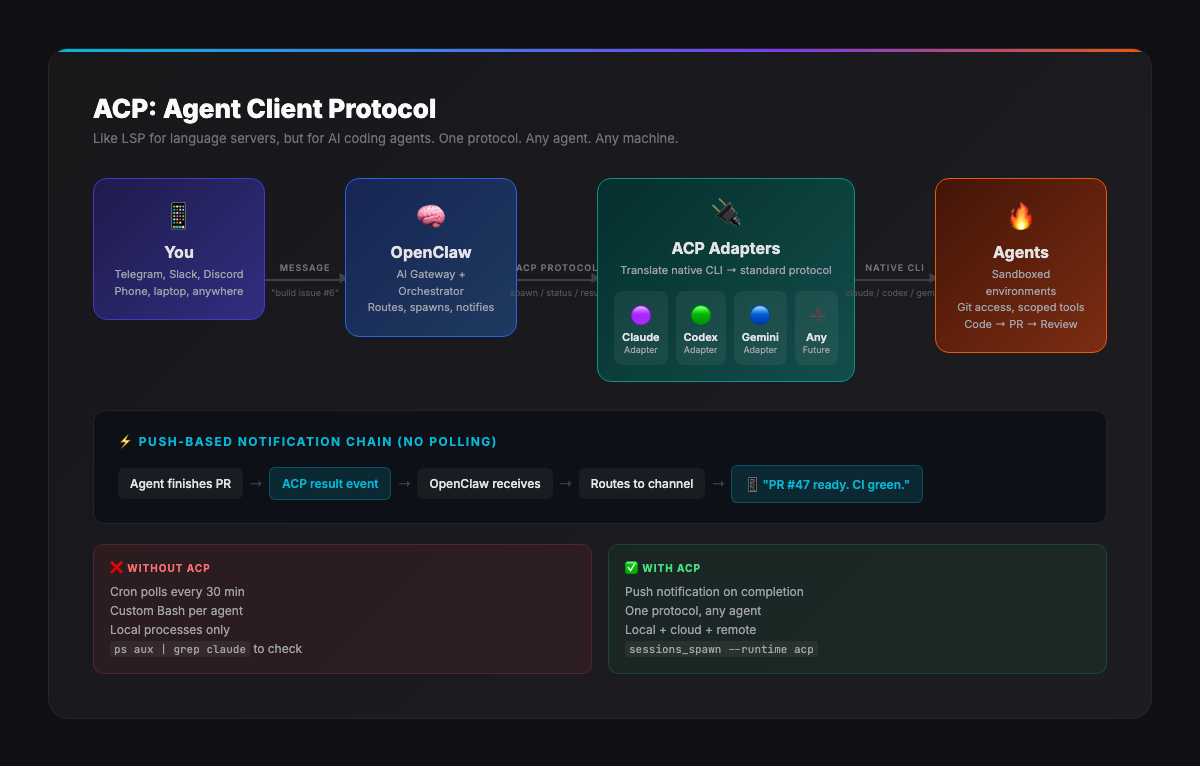Click the MESSAGE arrow label

click(305, 268)
